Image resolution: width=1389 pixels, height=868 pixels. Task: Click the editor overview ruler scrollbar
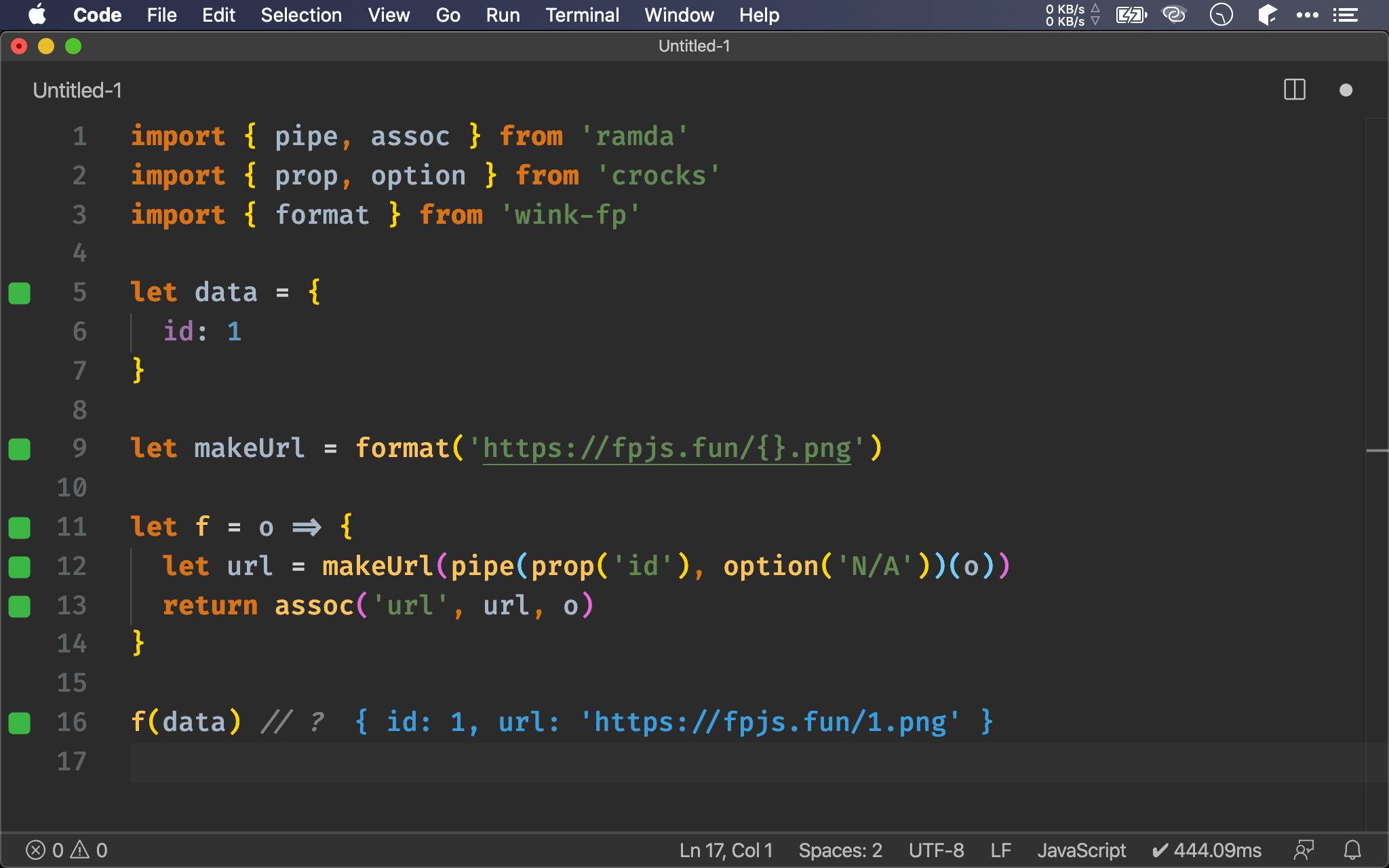1377,473
